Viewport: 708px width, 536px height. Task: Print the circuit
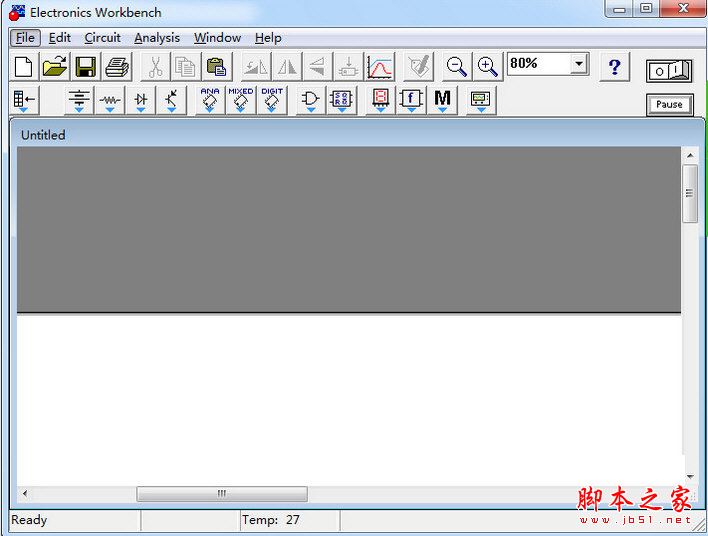point(117,67)
